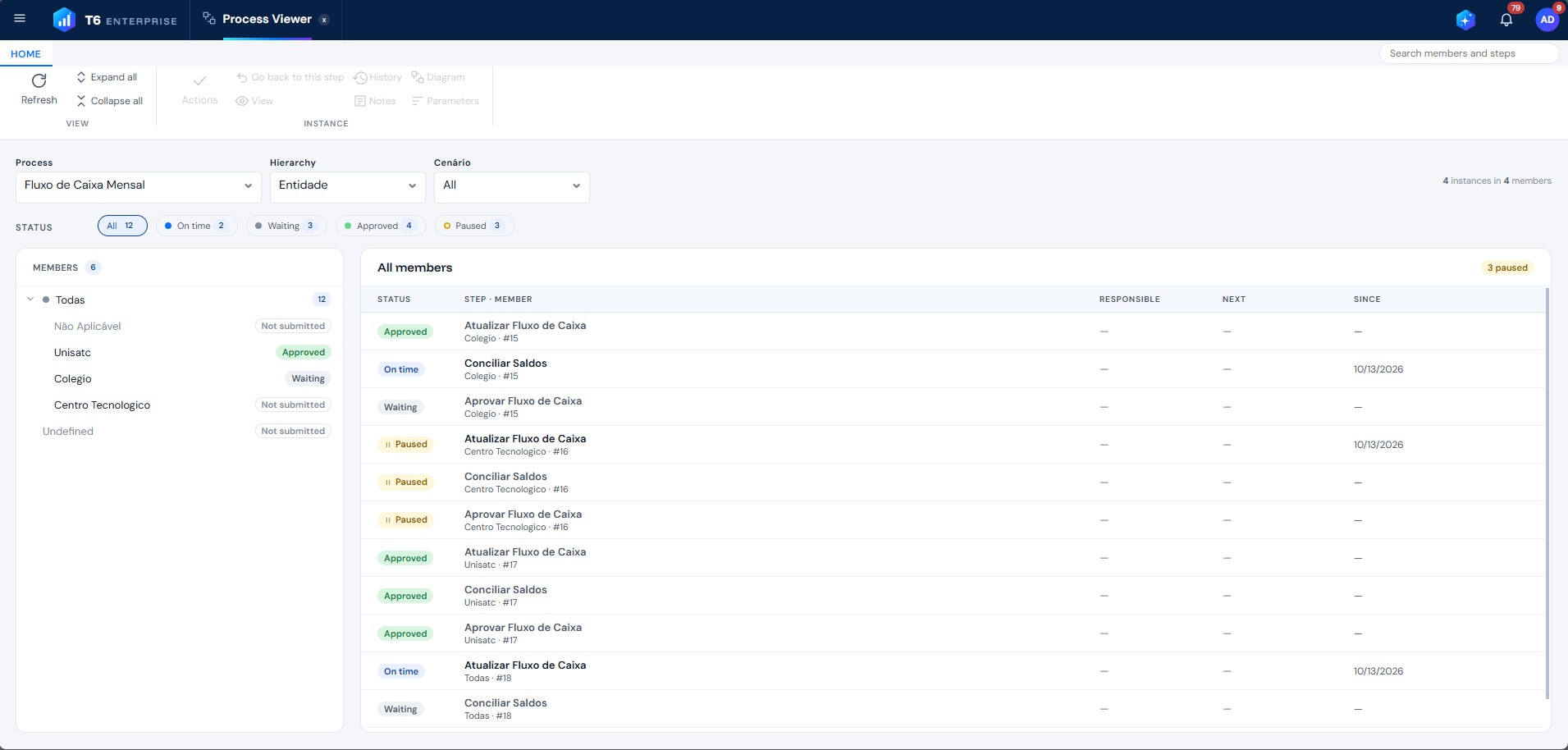Viewport: 1568px width, 750px height.
Task: Select the All 12 status filter
Action: [122, 226]
